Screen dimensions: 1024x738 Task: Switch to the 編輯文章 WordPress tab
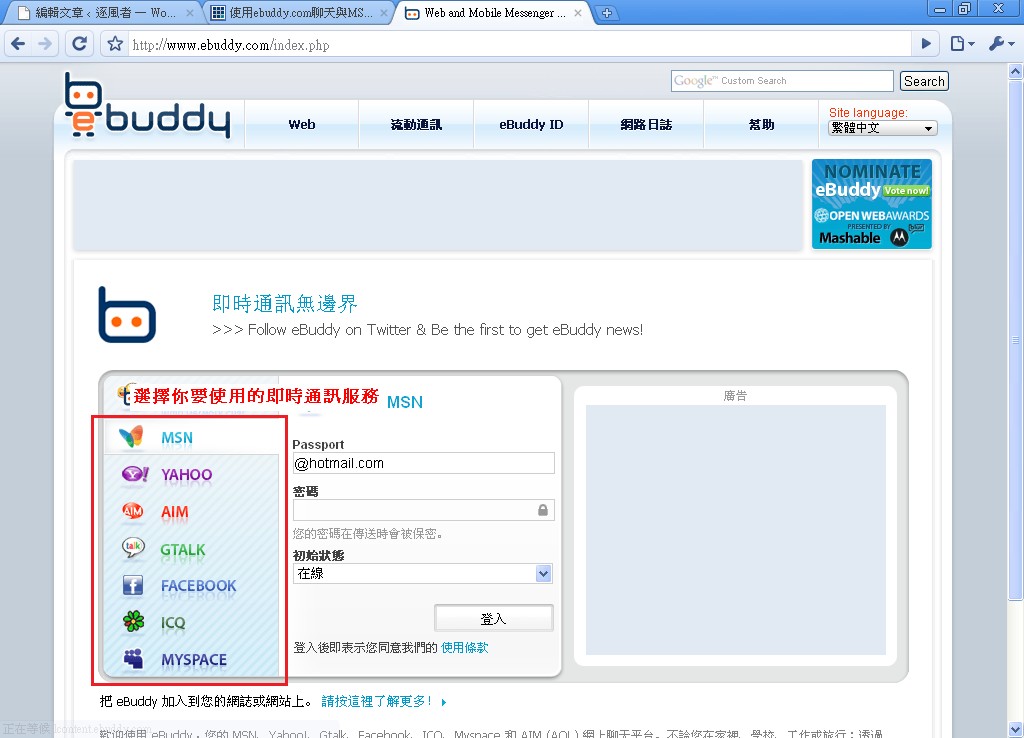pos(104,12)
